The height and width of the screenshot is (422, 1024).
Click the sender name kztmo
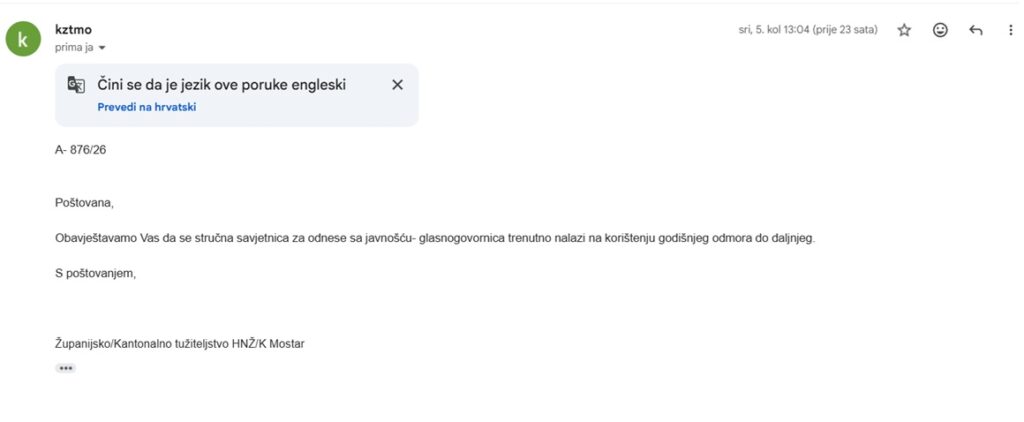point(74,29)
